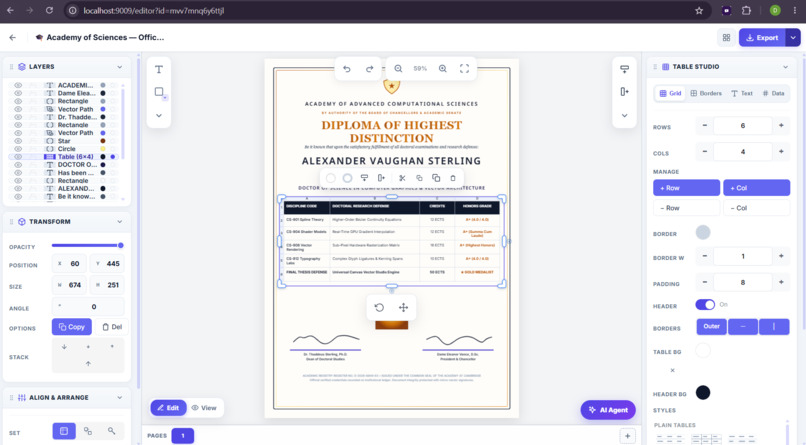Redo the last action

click(369, 68)
